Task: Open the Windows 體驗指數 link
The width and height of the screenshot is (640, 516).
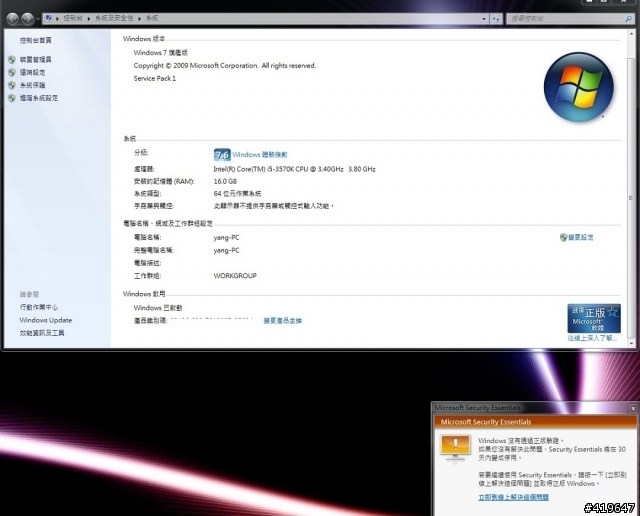Action: pyautogui.click(x=260, y=155)
